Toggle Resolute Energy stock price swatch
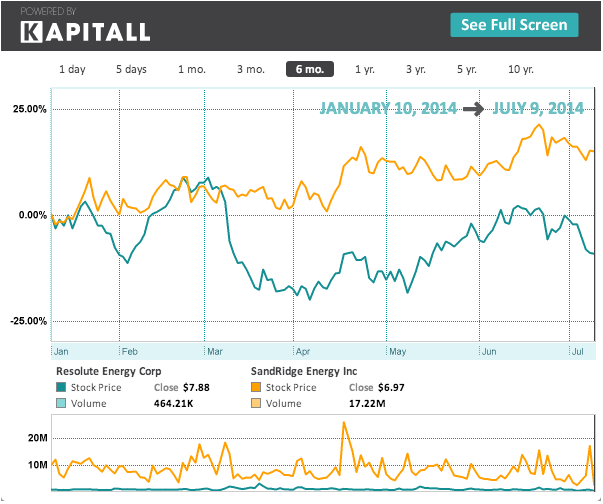603x504 pixels. click(62, 388)
